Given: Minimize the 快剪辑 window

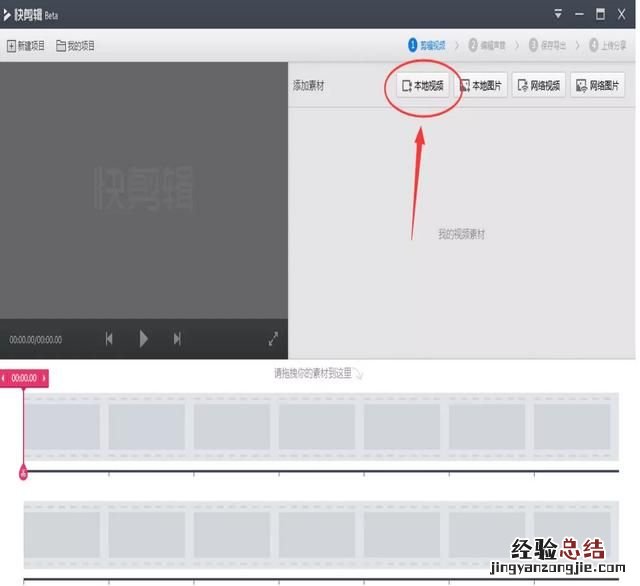Looking at the screenshot, I should tap(579, 14).
